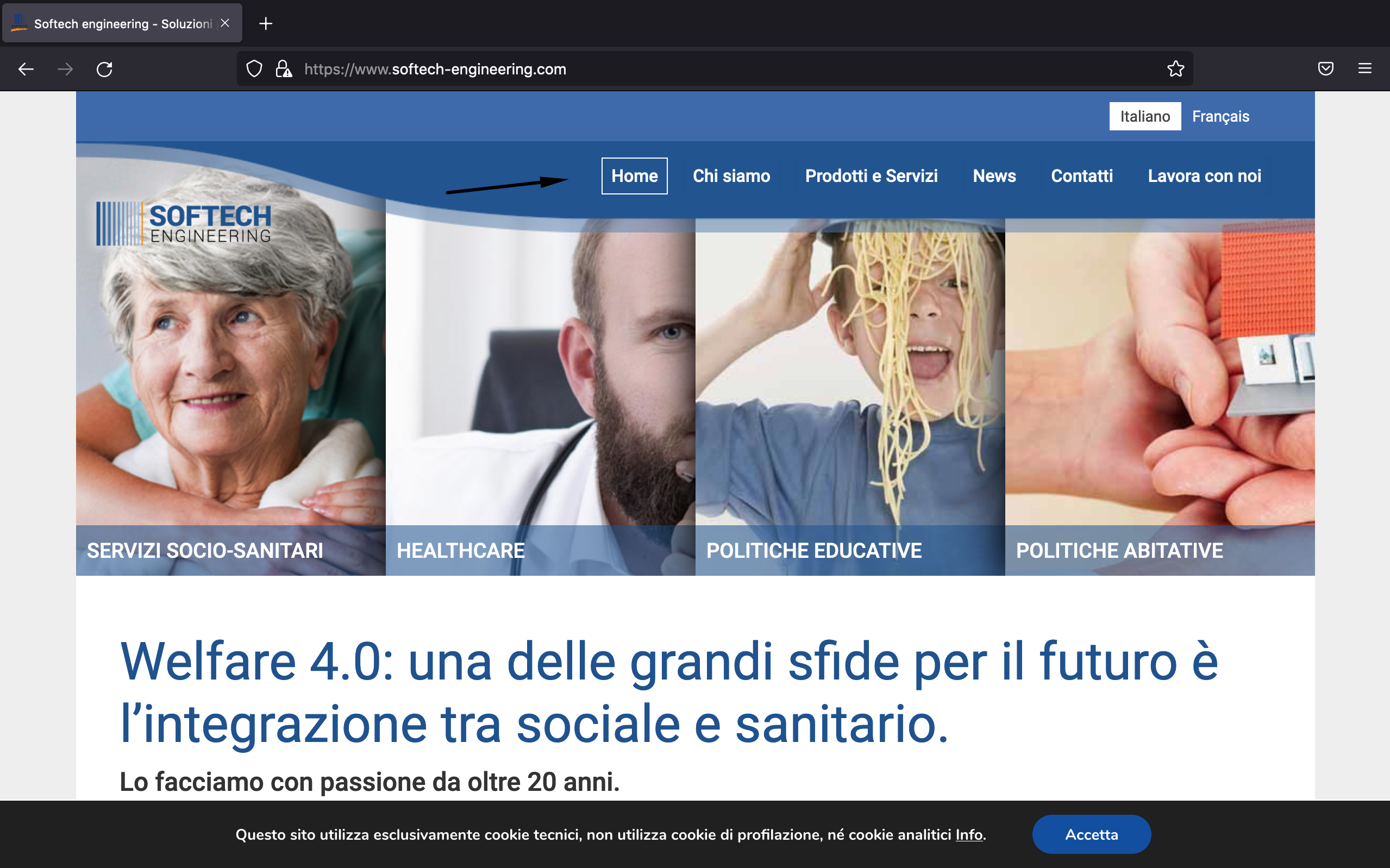
Task: Click the site security padlock icon
Action: point(284,70)
